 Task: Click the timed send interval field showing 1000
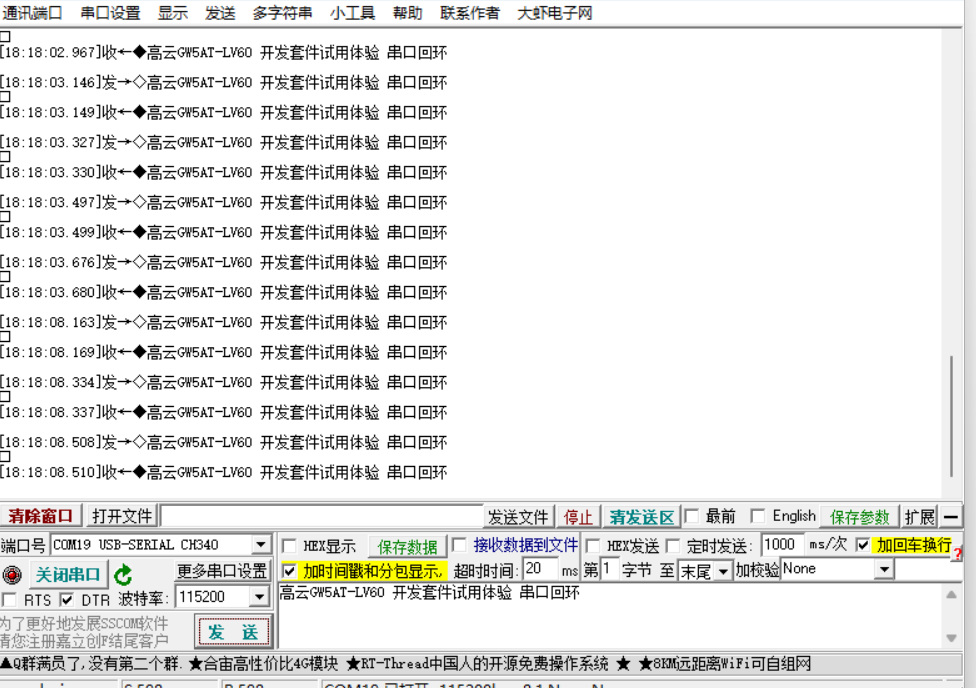[x=782, y=545]
